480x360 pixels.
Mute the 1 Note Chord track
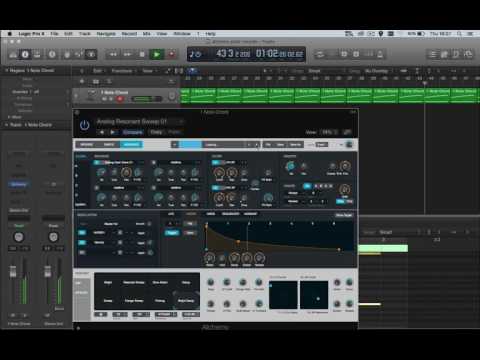[104, 99]
